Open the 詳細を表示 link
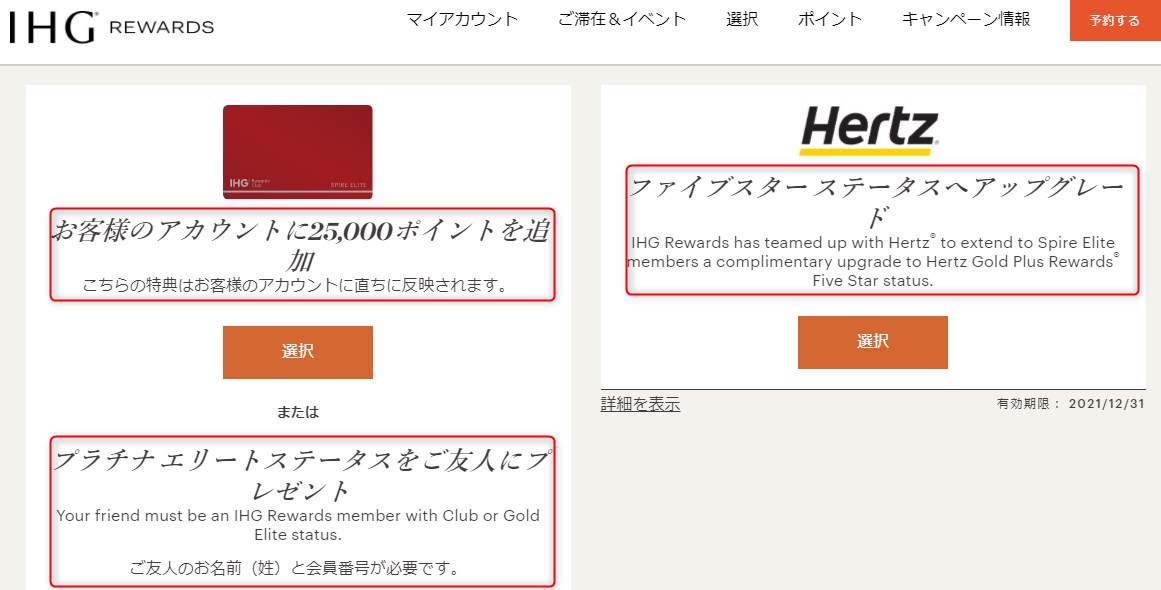Image resolution: width=1161 pixels, height=590 pixels. 640,404
